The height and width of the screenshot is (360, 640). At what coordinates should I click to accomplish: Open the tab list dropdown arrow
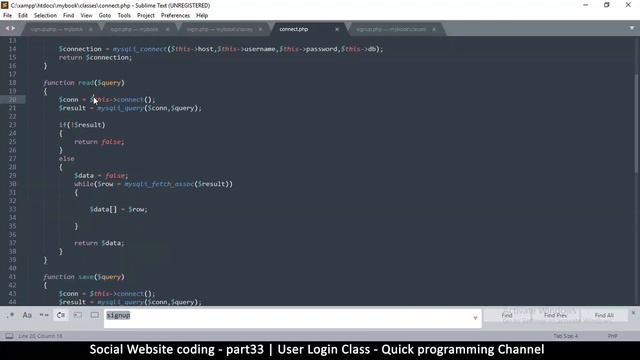coord(632,28)
